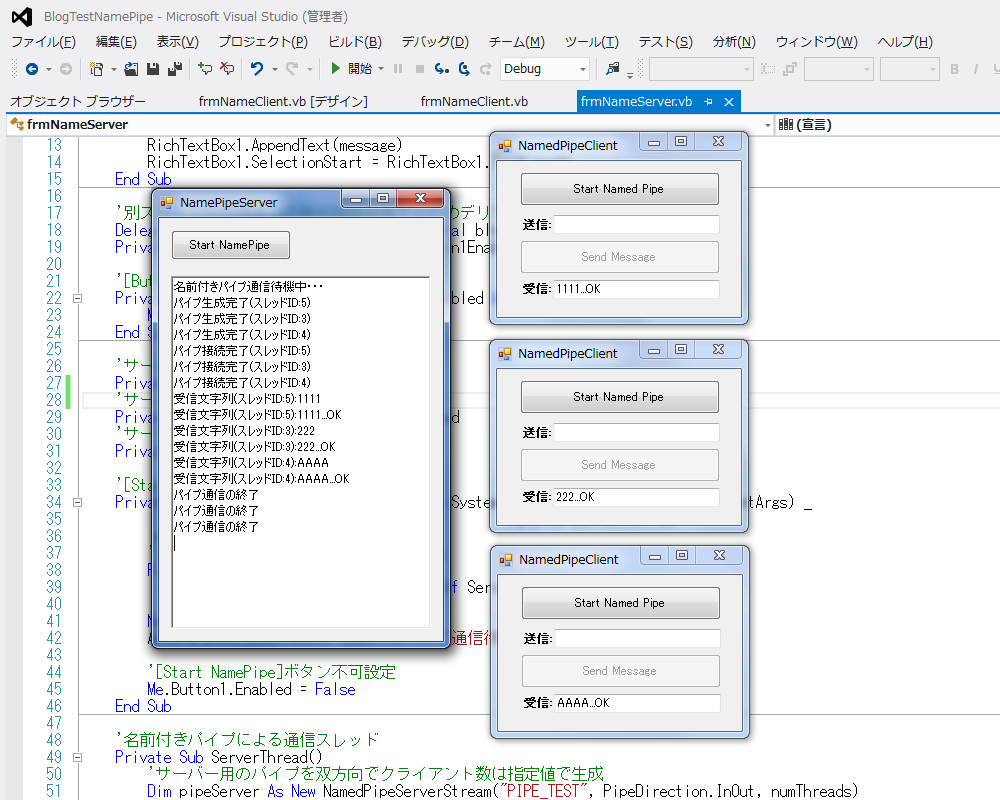Click the log line 受信文字列(スレッドID:4):AAAA..OK
Screen dimensions: 1000x800
click(x=261, y=479)
